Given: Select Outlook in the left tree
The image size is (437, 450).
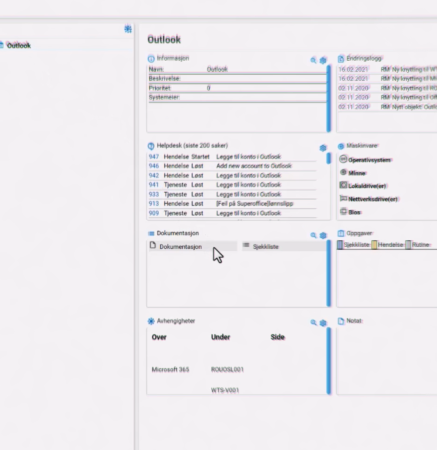Looking at the screenshot, I should pos(18,45).
